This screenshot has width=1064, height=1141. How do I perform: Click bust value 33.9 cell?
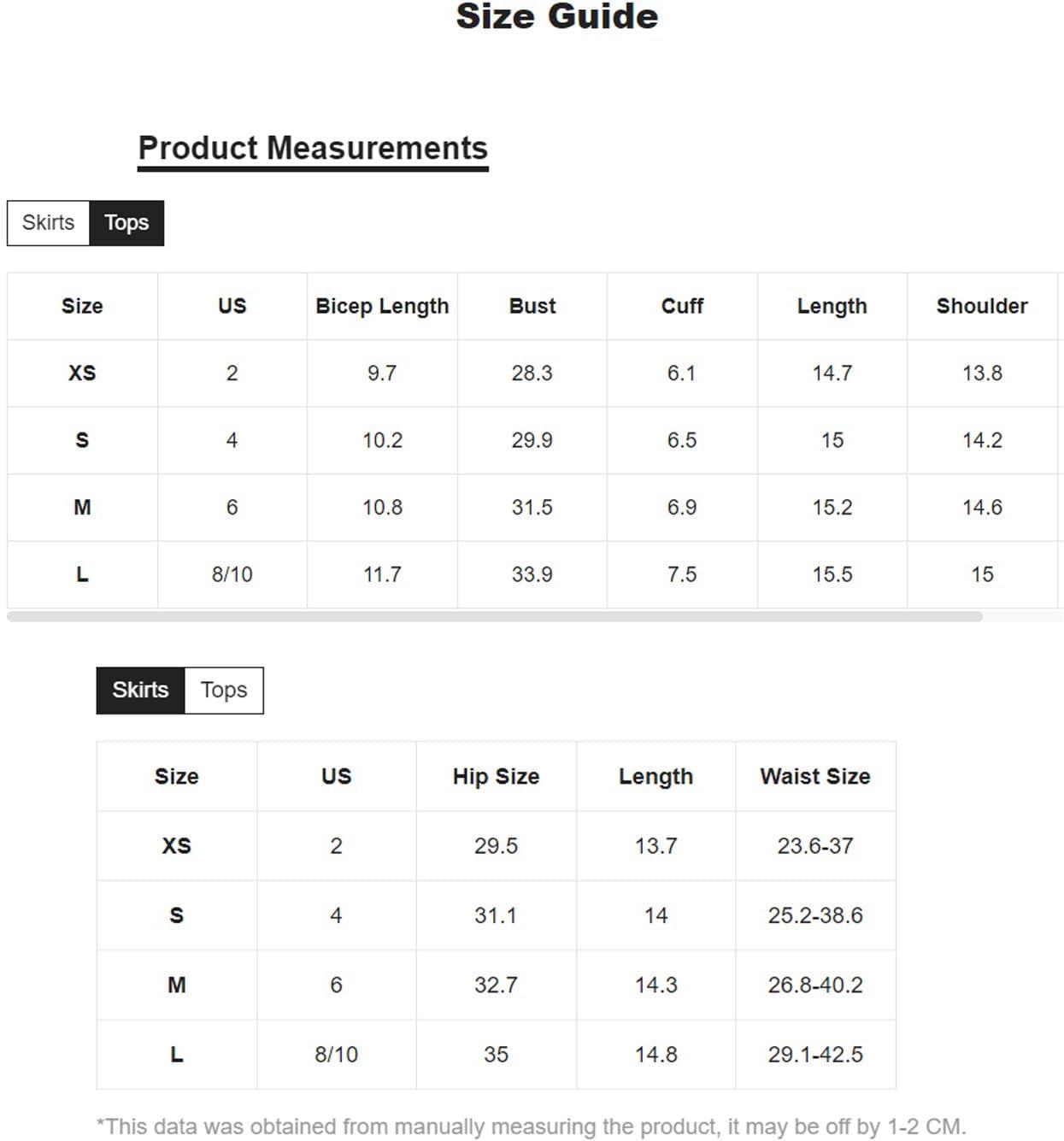(x=532, y=574)
